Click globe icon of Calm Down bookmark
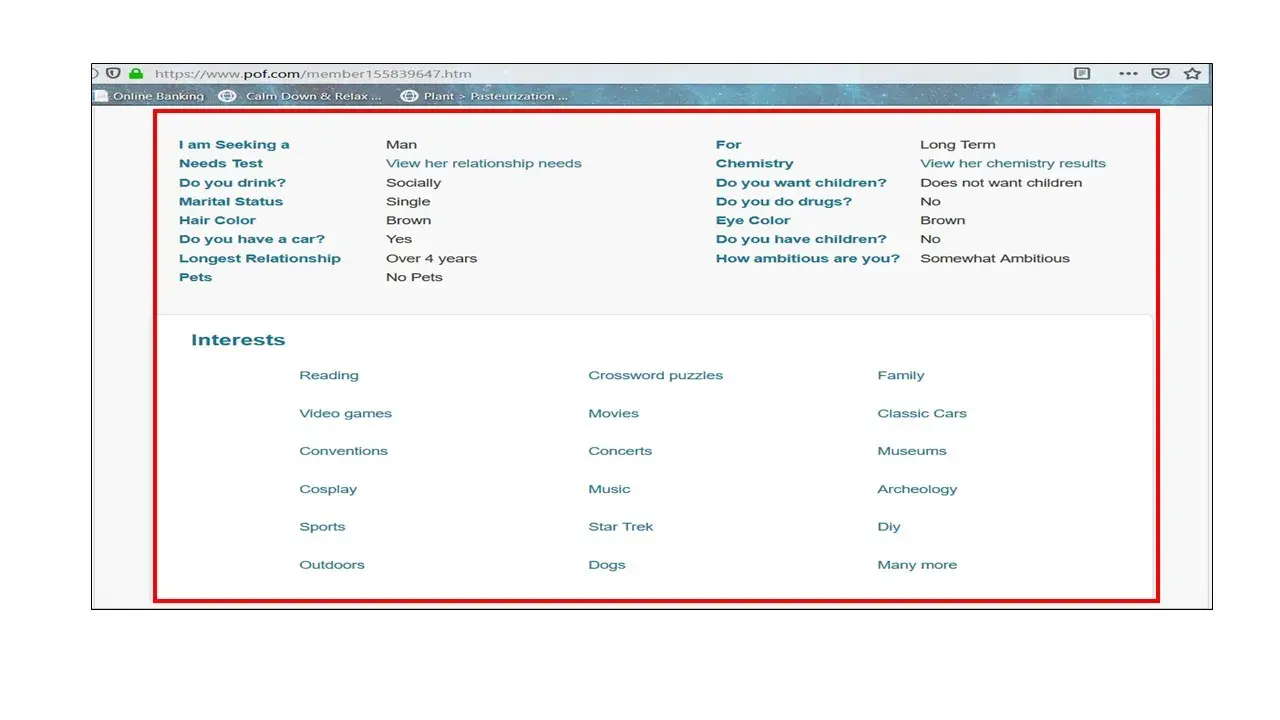 pos(227,96)
